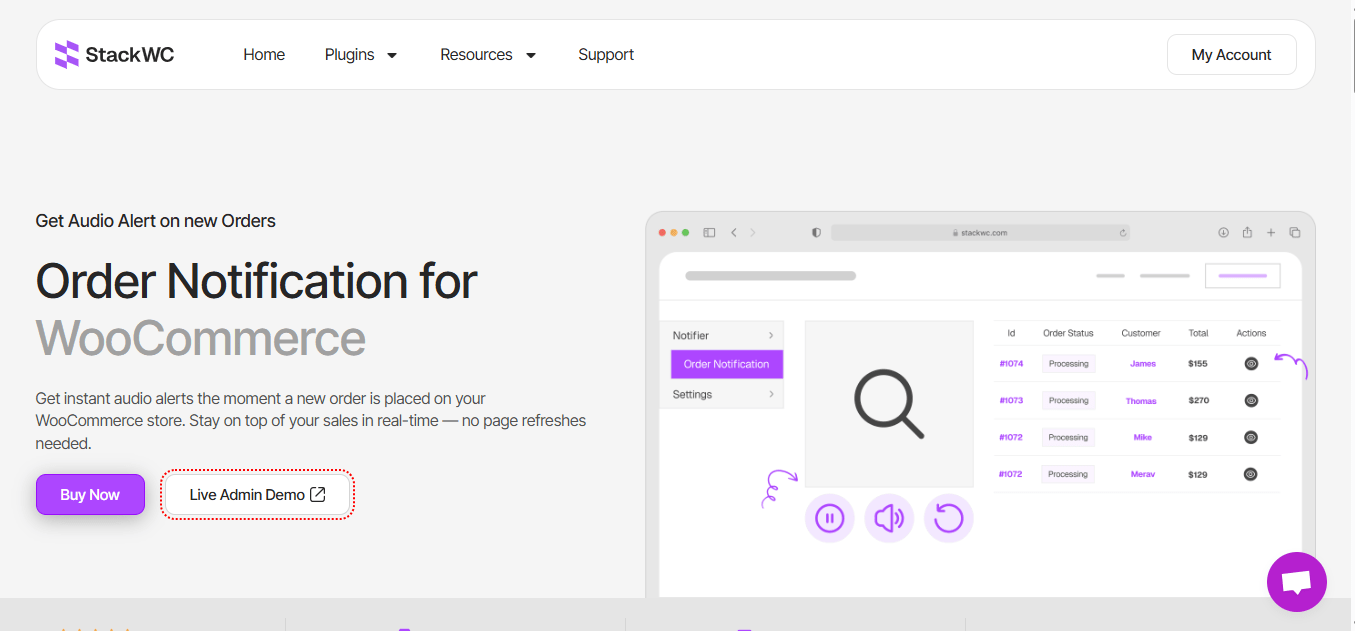Toggle the eye icon for James's order
Image resolution: width=1355 pixels, height=631 pixels.
1250,364
